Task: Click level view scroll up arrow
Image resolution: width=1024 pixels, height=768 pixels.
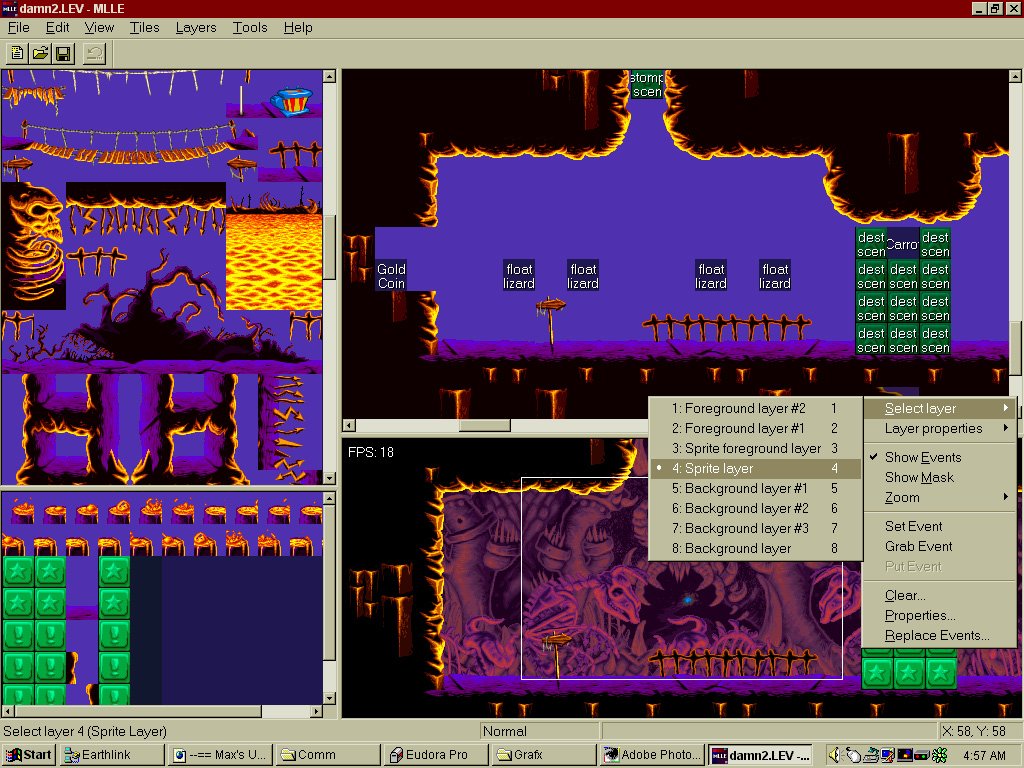Action: (x=1015, y=76)
